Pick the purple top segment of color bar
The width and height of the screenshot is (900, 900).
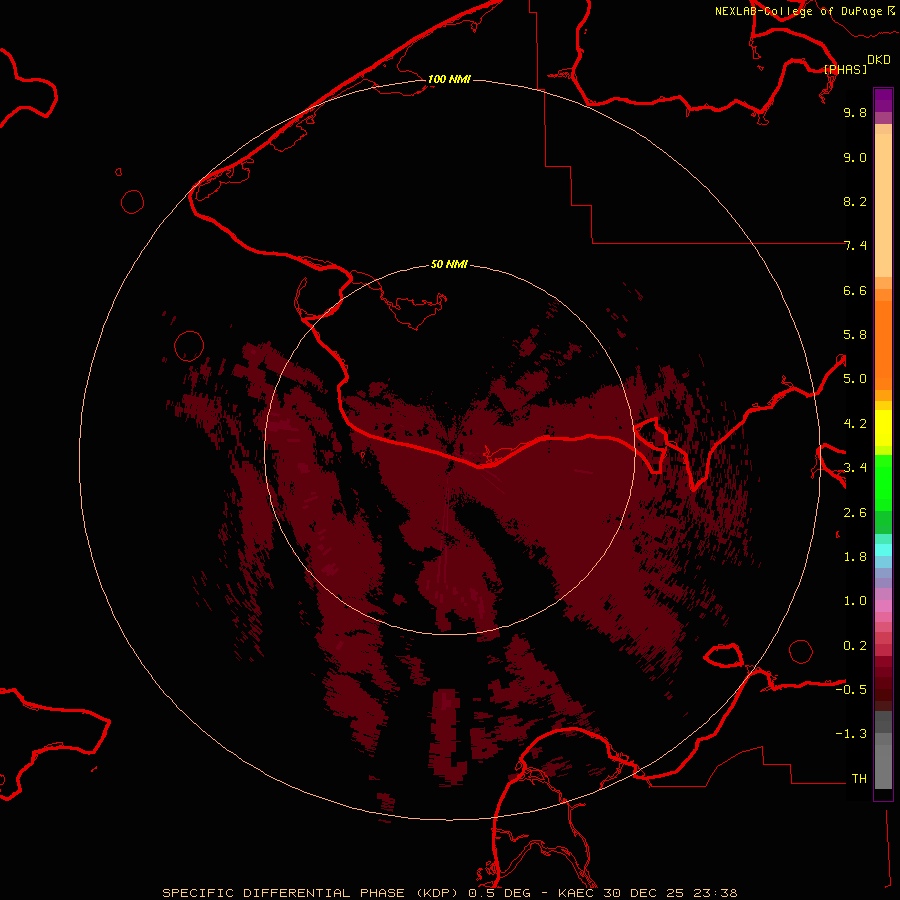coord(883,100)
